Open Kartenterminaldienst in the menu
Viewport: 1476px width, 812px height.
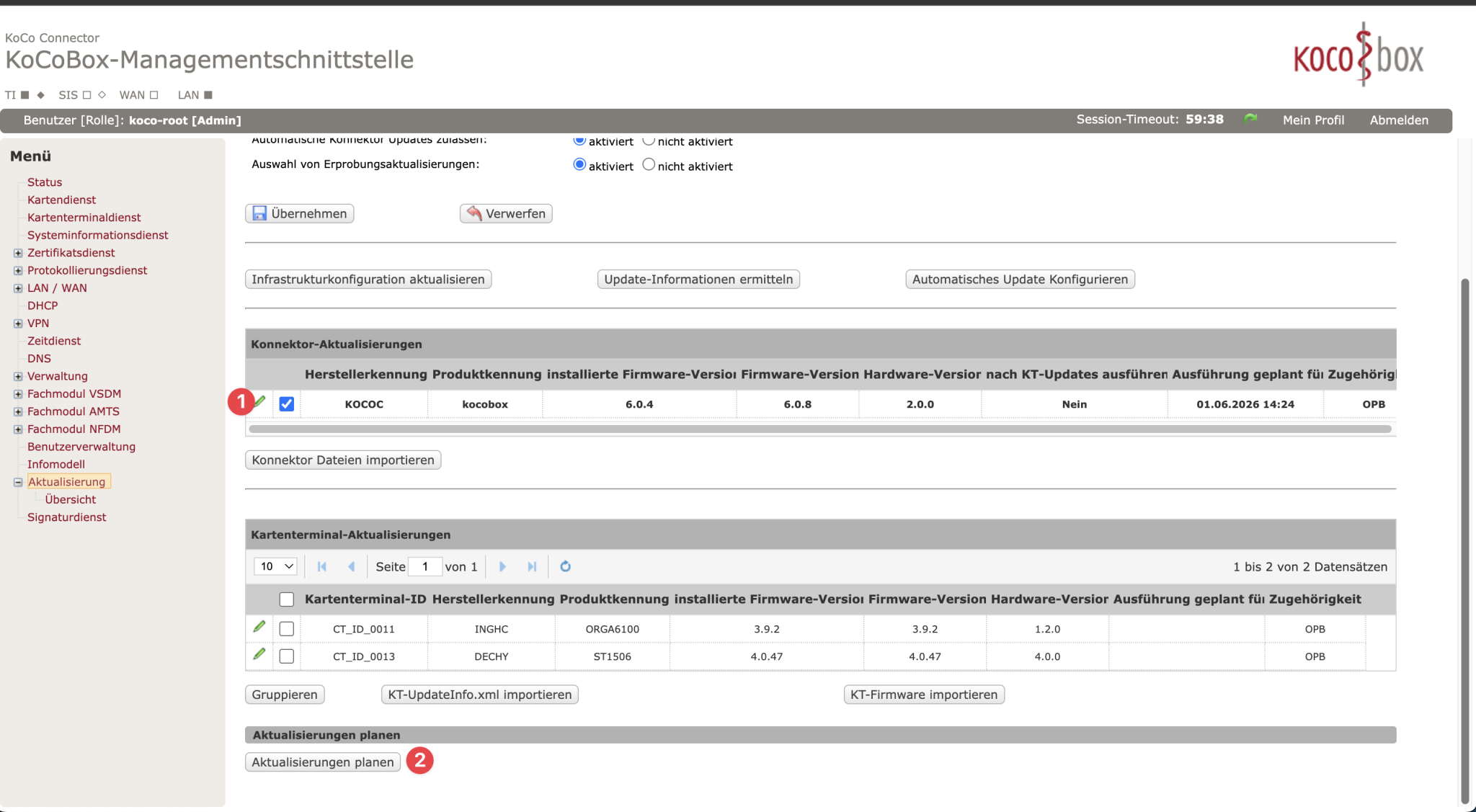(x=84, y=217)
